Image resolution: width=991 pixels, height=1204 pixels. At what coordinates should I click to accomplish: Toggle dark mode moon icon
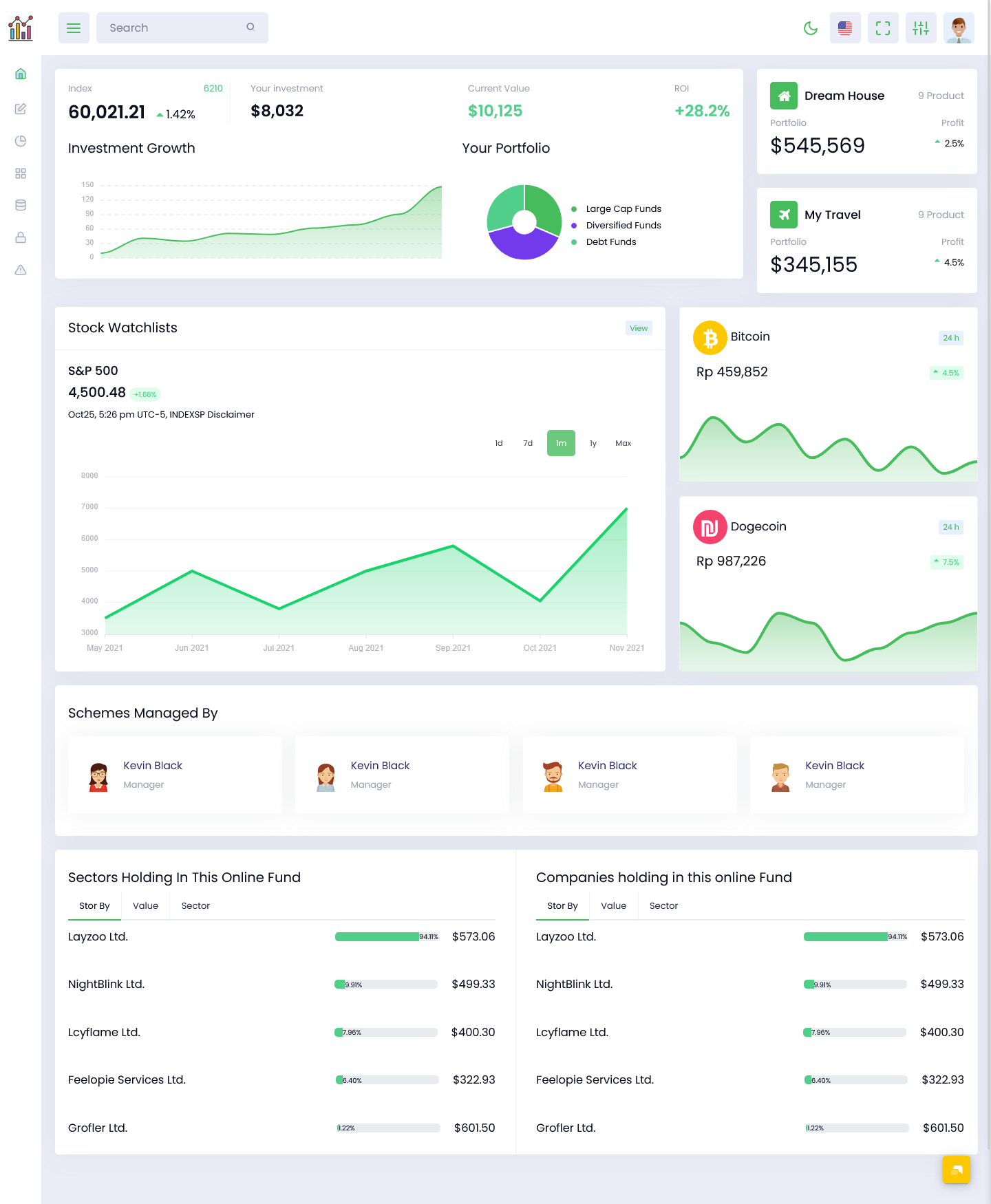[x=811, y=28]
